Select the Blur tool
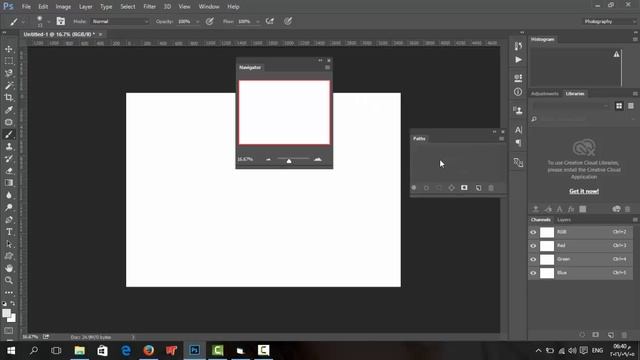Image resolution: width=640 pixels, height=360 pixels. tap(9, 195)
